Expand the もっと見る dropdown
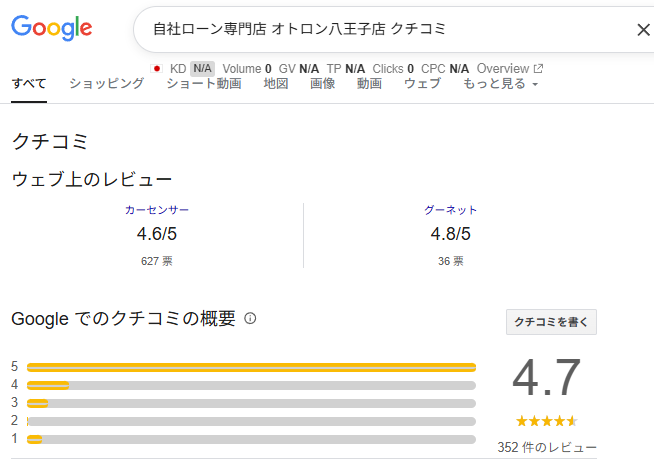 point(501,84)
